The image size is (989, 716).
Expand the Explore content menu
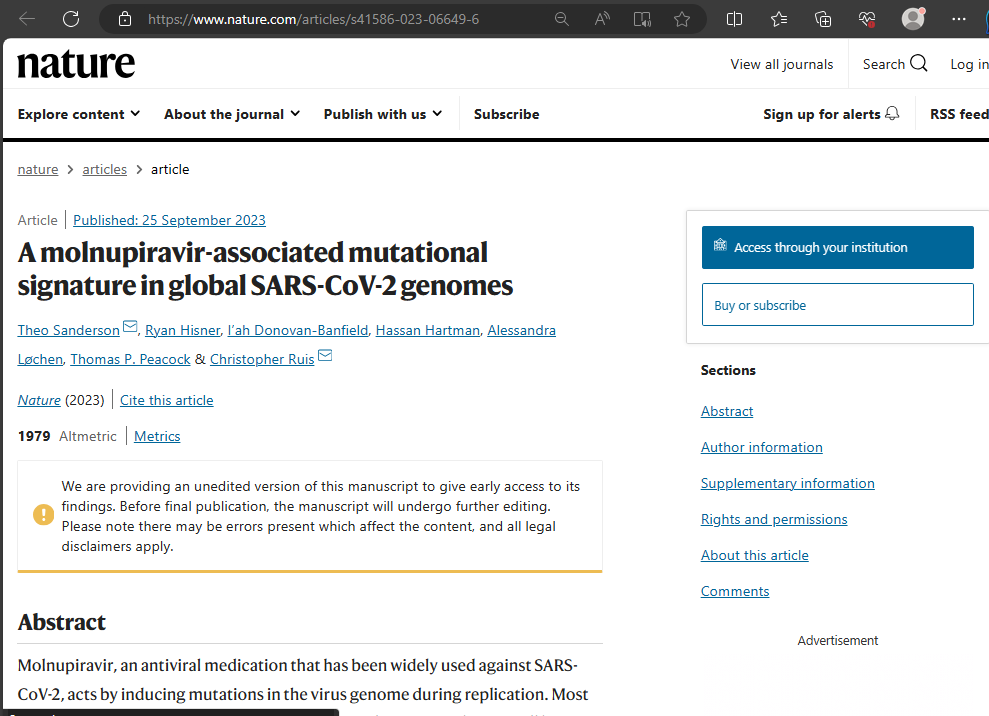[79, 114]
